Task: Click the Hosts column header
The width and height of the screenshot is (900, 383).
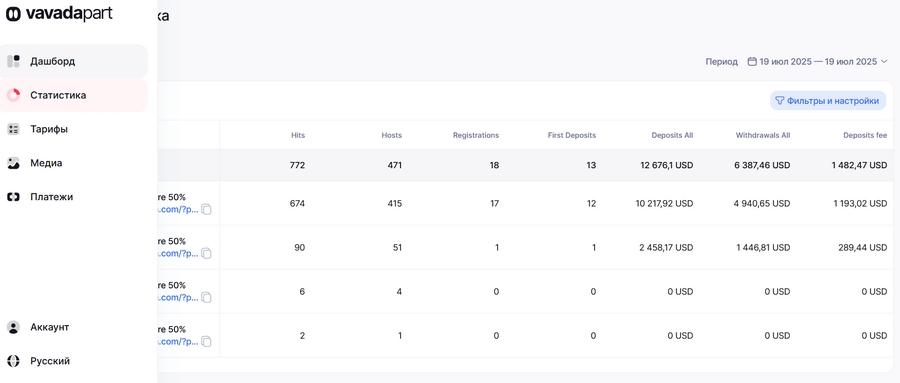Action: coord(391,136)
